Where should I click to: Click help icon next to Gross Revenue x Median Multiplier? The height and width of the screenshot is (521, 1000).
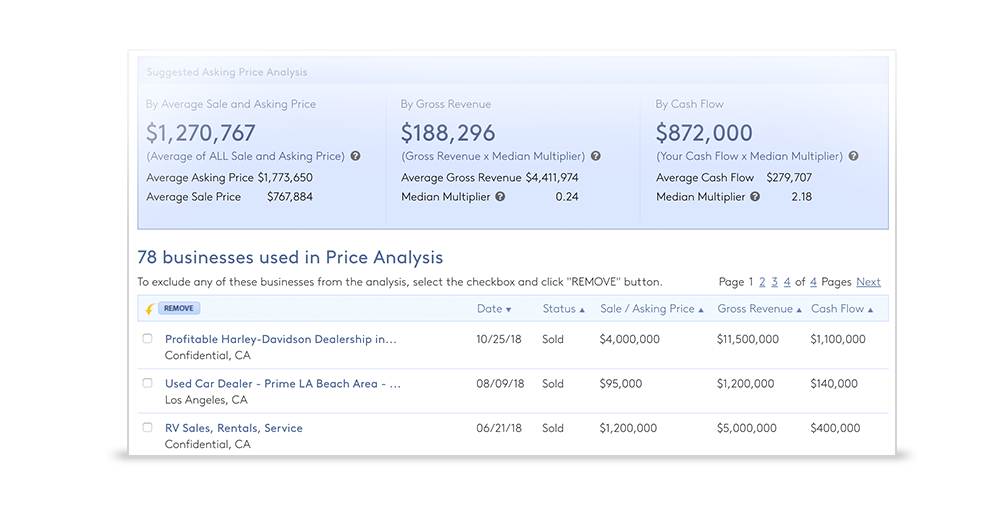coord(596,156)
